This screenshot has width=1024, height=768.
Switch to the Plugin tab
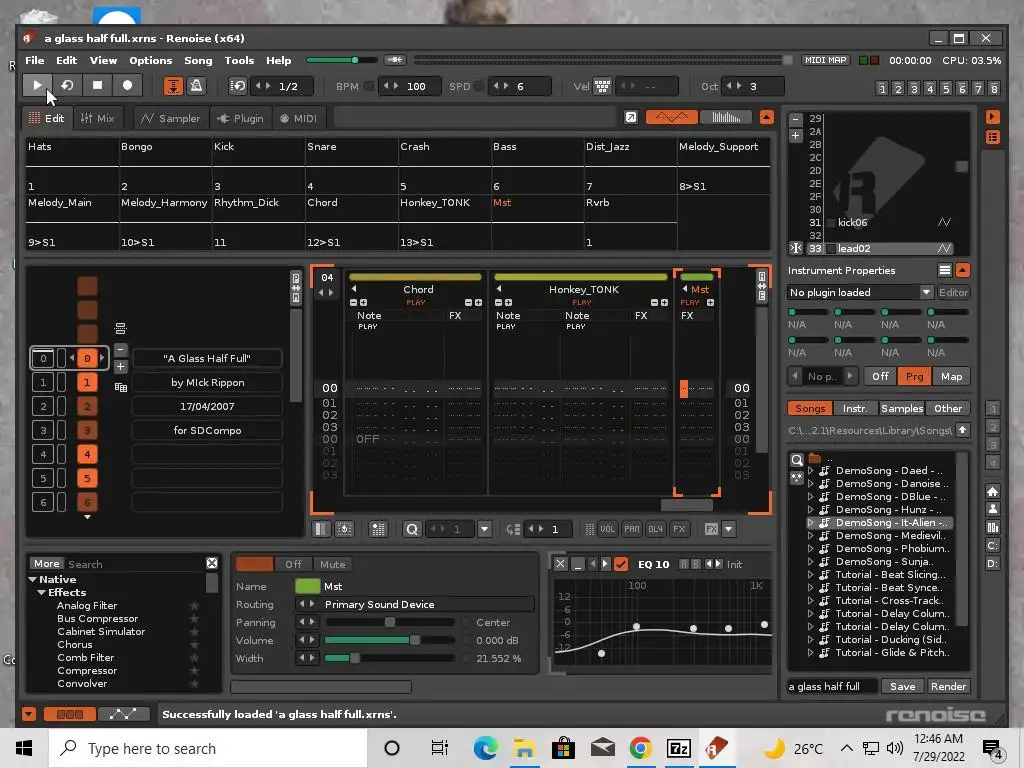tap(240, 118)
